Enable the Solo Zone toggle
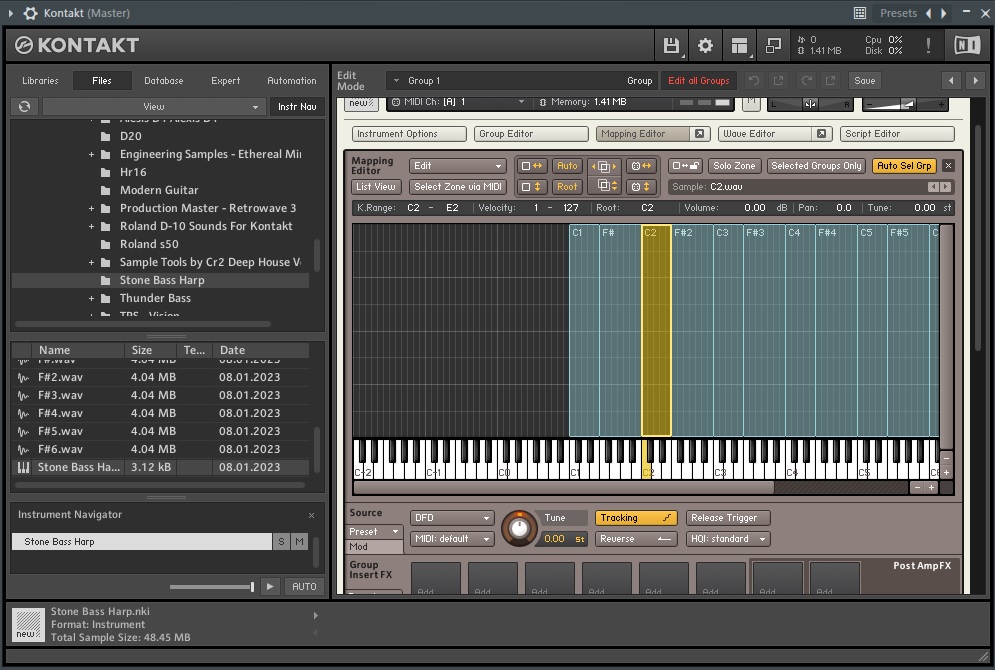This screenshot has height=670, width=995. click(x=734, y=166)
